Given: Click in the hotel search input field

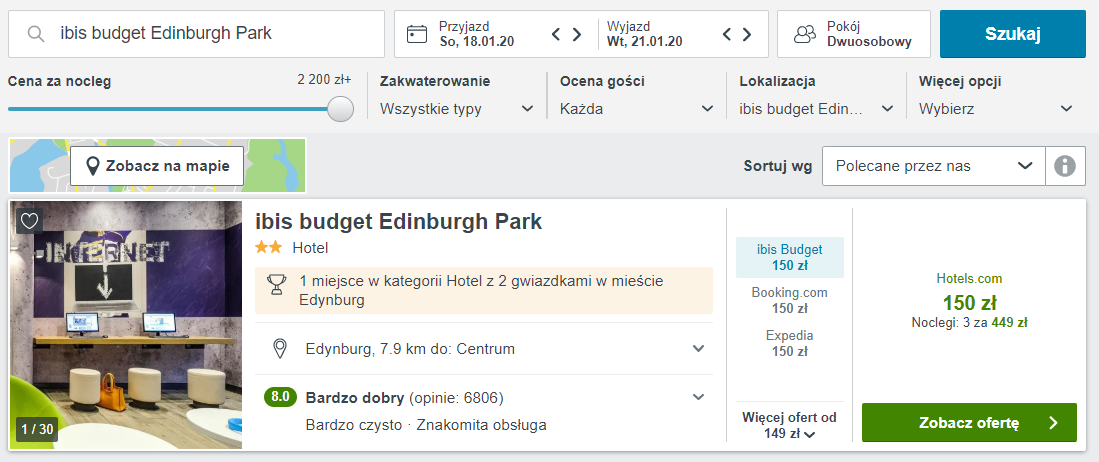Looking at the screenshot, I should coord(196,34).
